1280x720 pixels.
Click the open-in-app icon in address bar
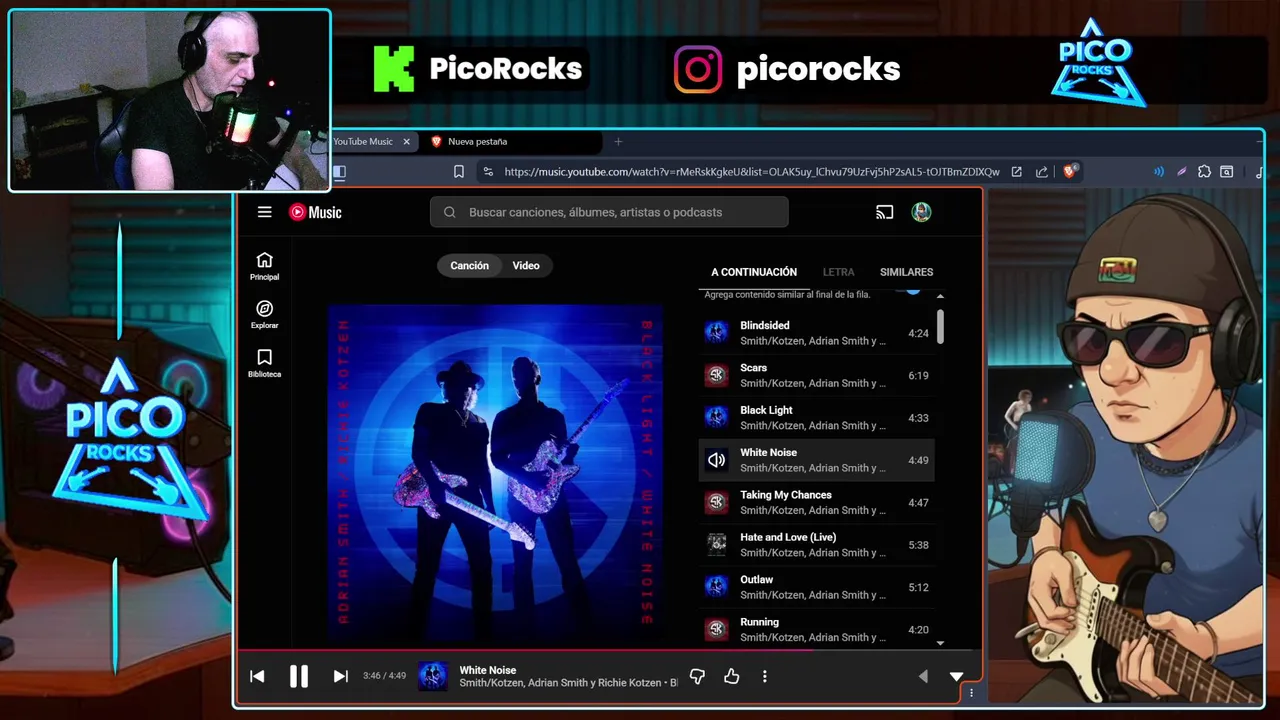tap(1016, 172)
